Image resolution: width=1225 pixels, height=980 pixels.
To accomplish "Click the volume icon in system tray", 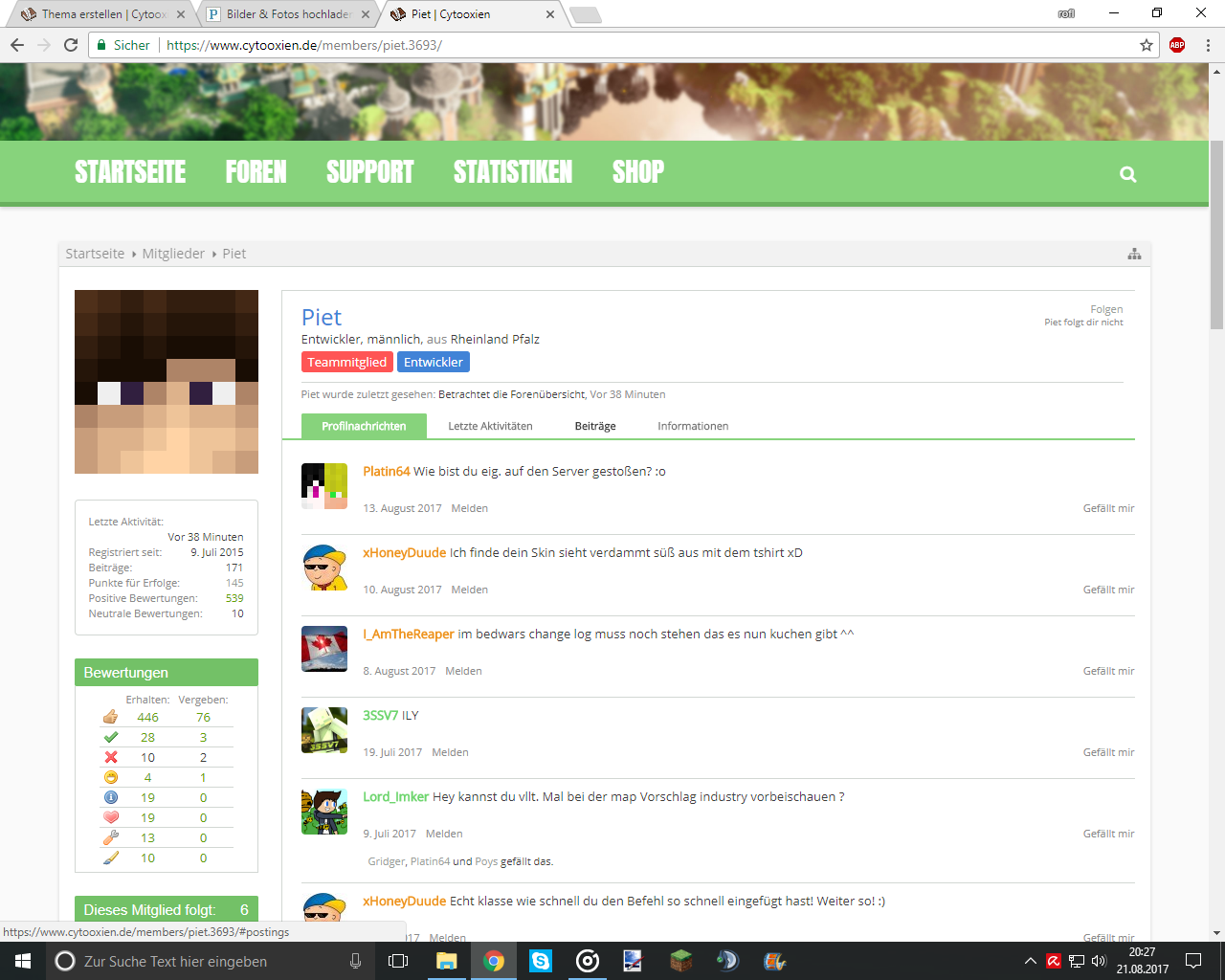I will pos(1099,961).
